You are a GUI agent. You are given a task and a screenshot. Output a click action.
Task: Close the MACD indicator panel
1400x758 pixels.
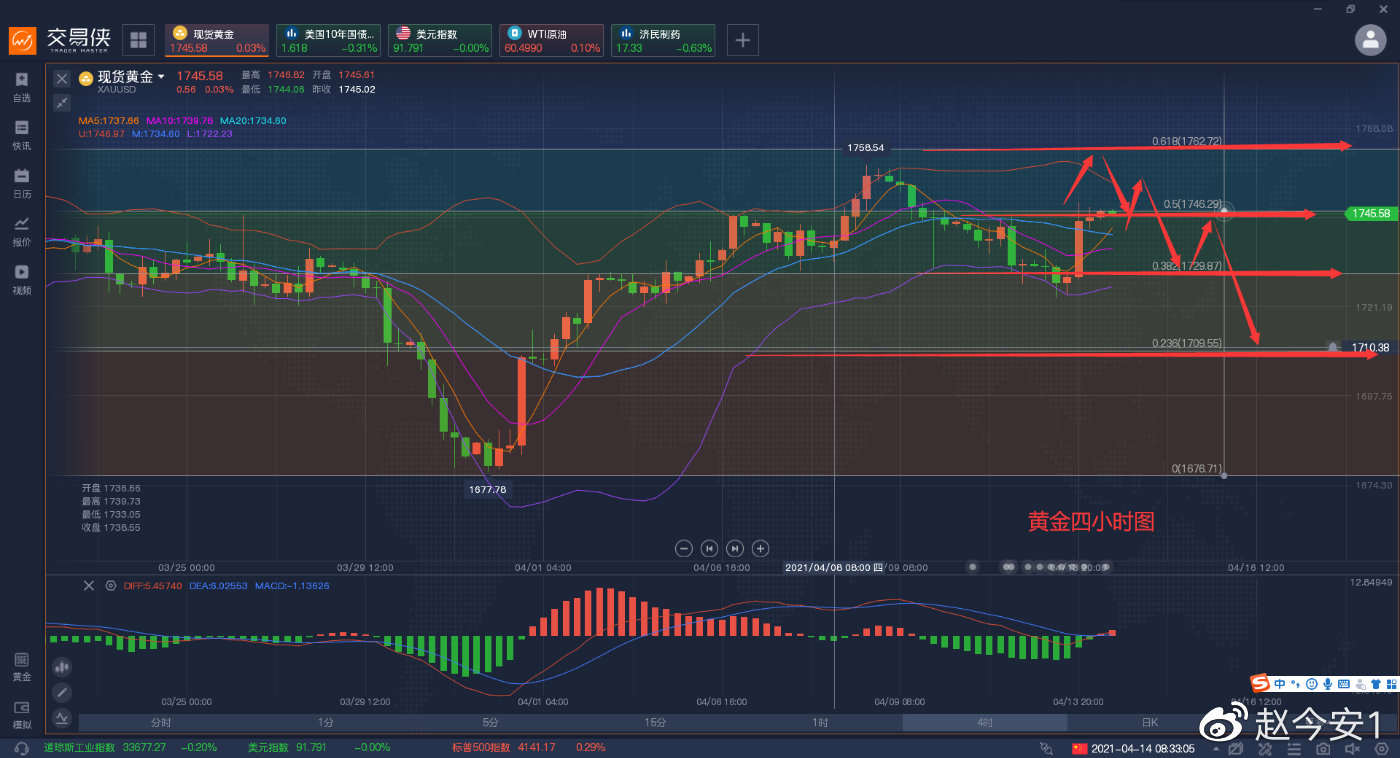pos(88,585)
